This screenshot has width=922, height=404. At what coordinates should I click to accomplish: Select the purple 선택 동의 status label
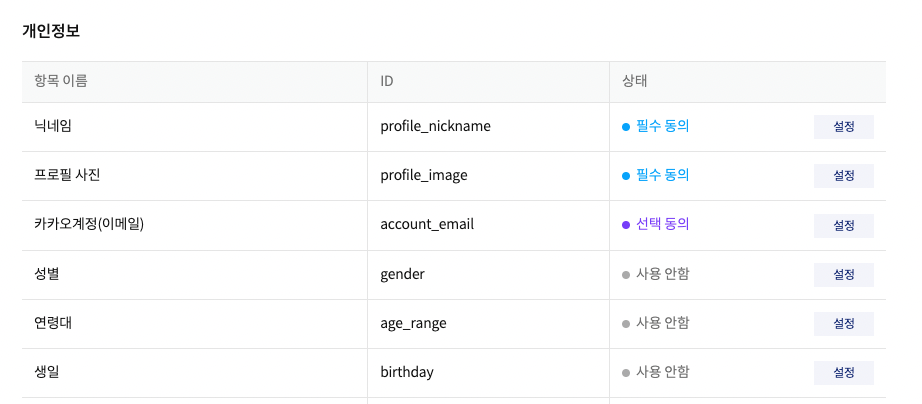662,224
